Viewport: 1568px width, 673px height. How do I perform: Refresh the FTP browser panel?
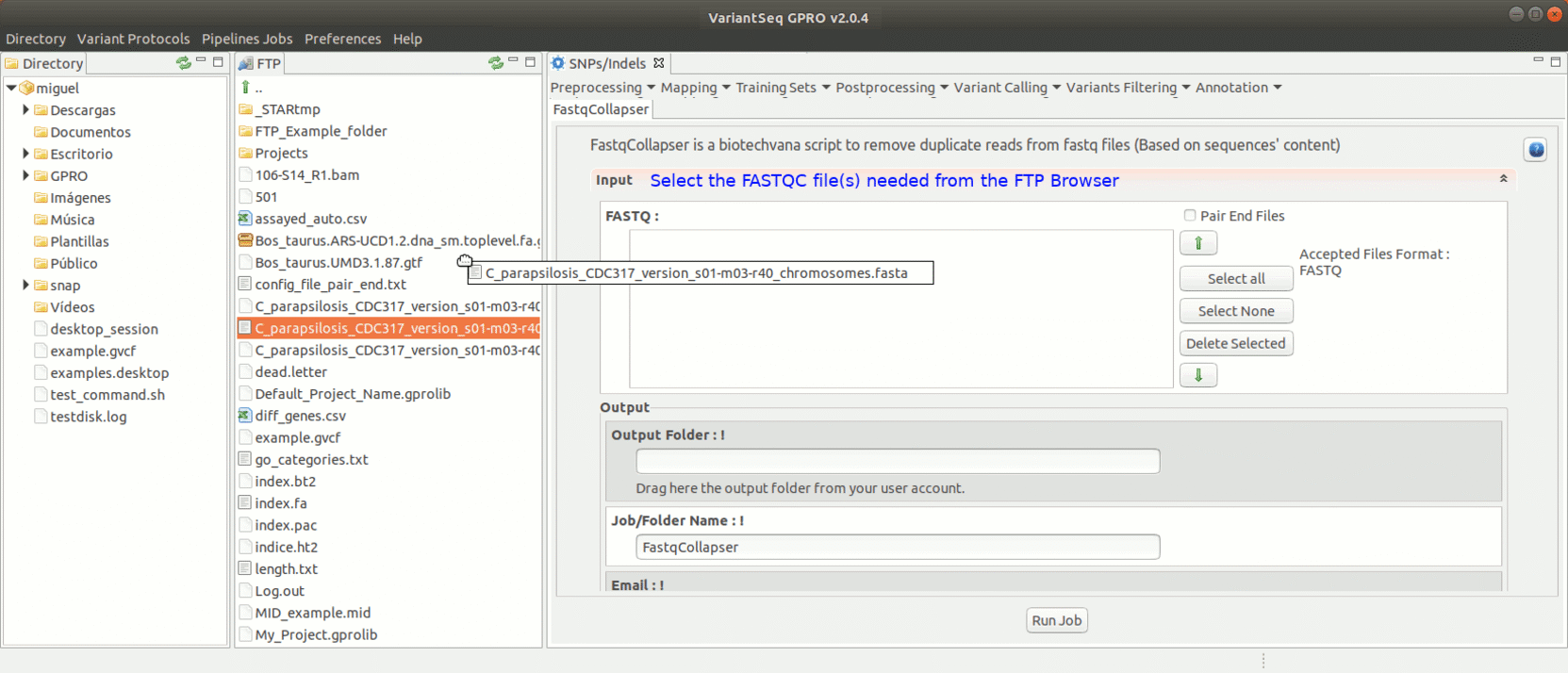click(495, 63)
